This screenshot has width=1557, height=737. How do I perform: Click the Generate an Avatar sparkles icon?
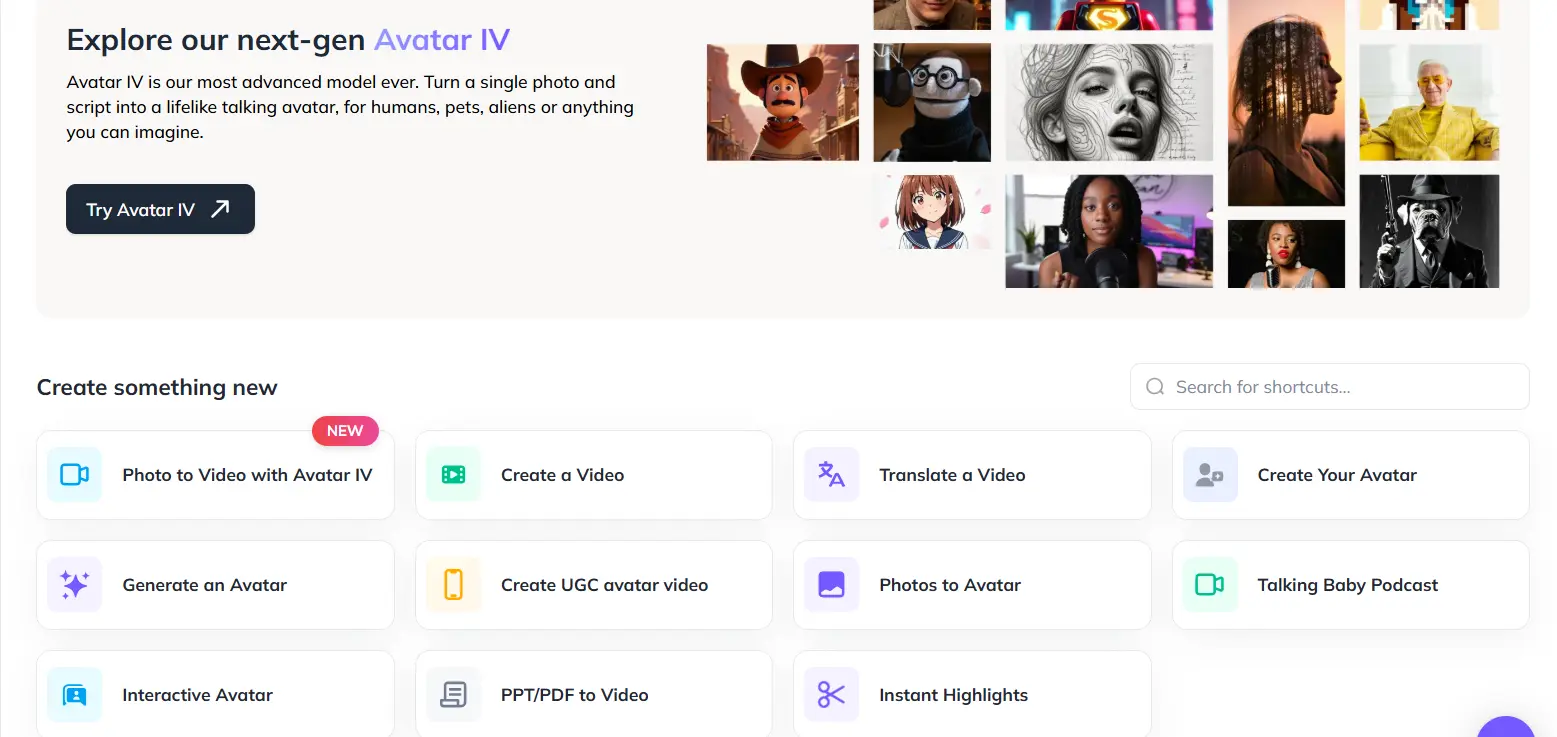[75, 585]
